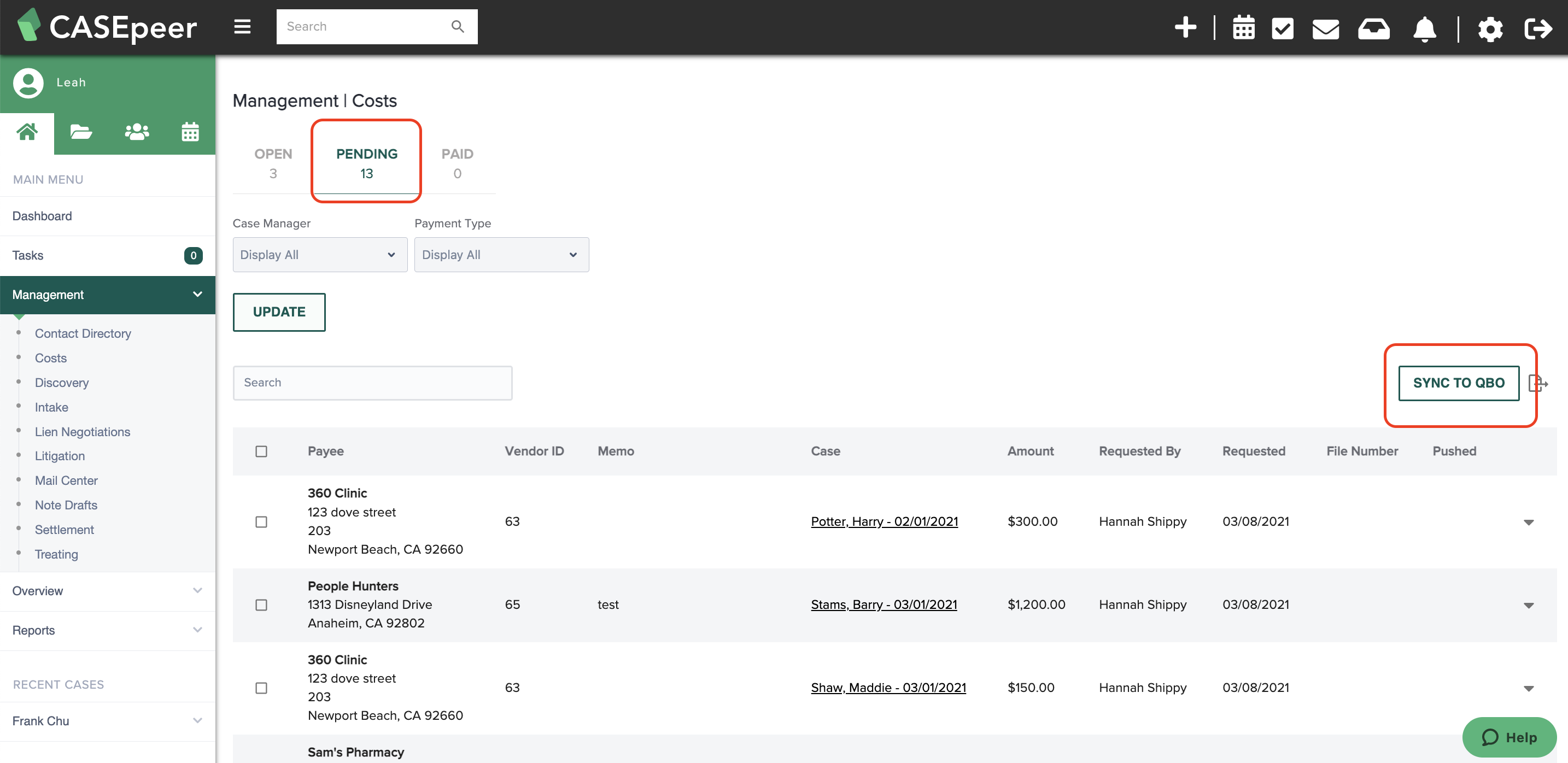Open the mail envelope icon

[x=1326, y=28]
